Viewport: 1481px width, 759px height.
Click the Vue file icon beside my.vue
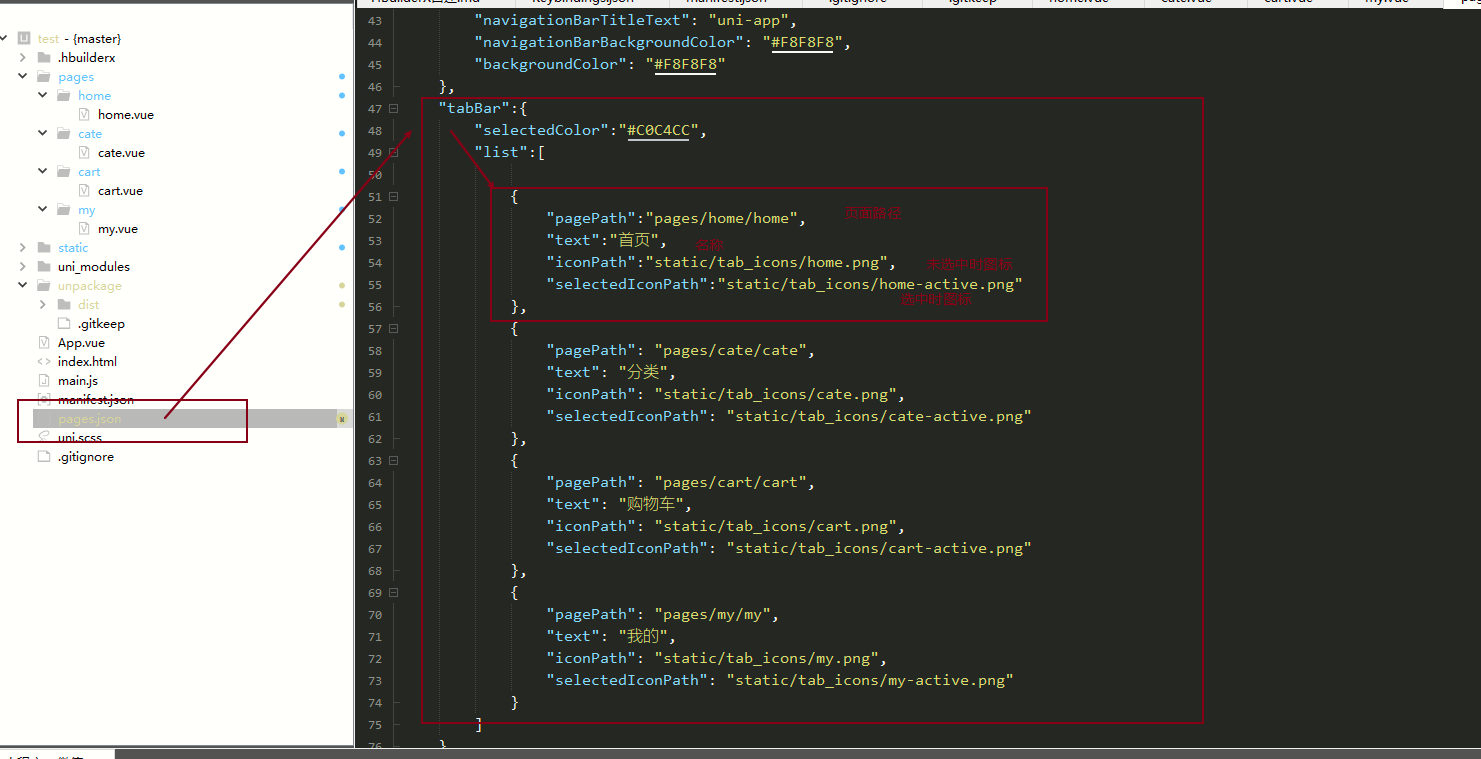pyautogui.click(x=85, y=229)
